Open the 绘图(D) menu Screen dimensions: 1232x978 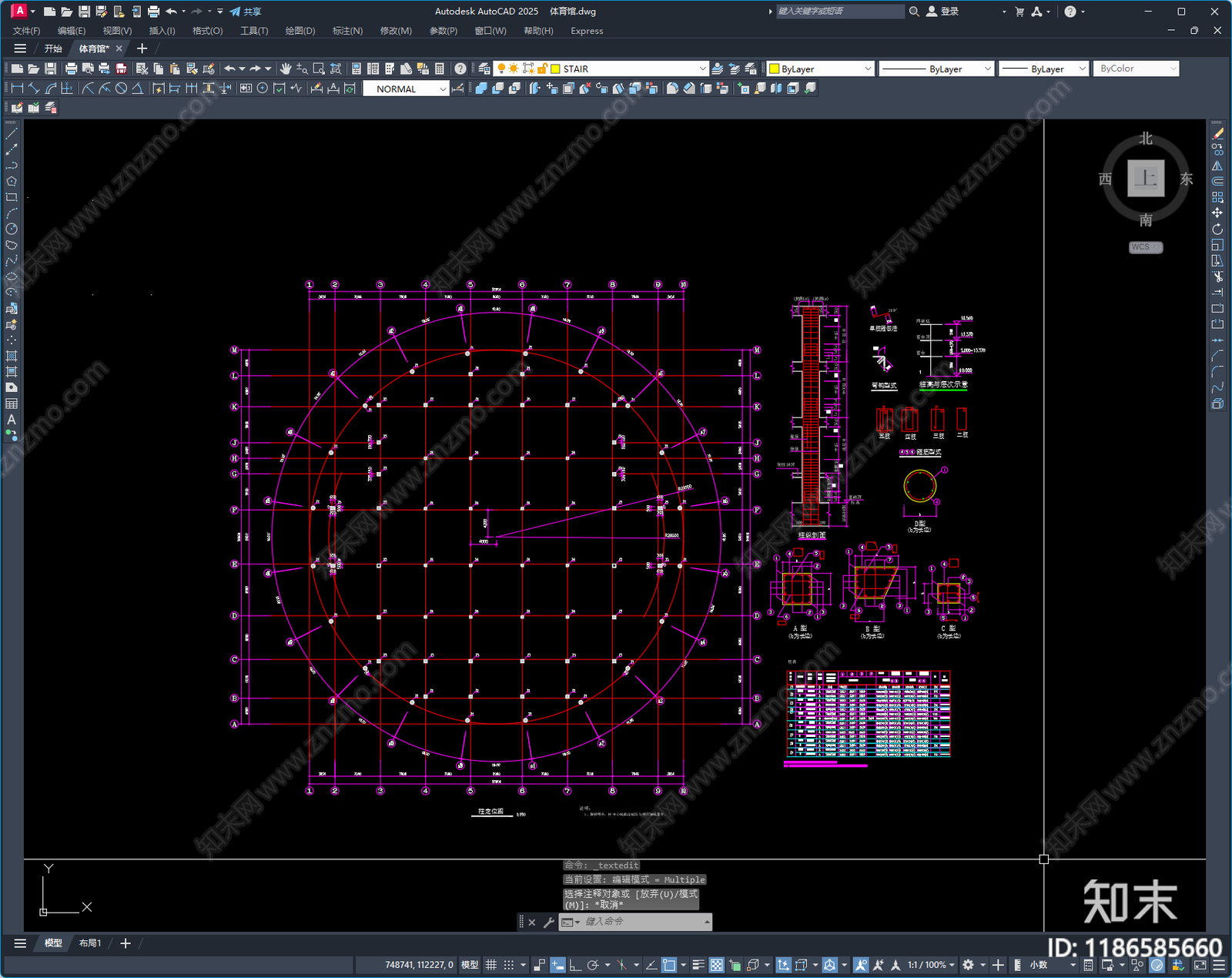(x=300, y=31)
